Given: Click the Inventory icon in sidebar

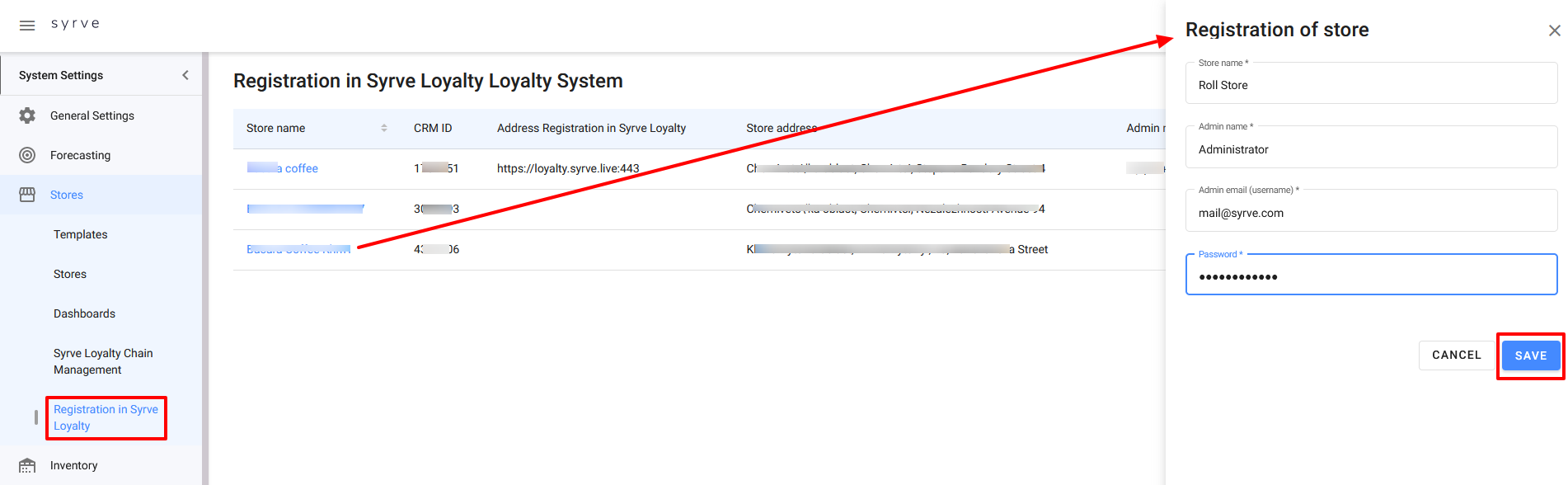Looking at the screenshot, I should click(x=27, y=466).
